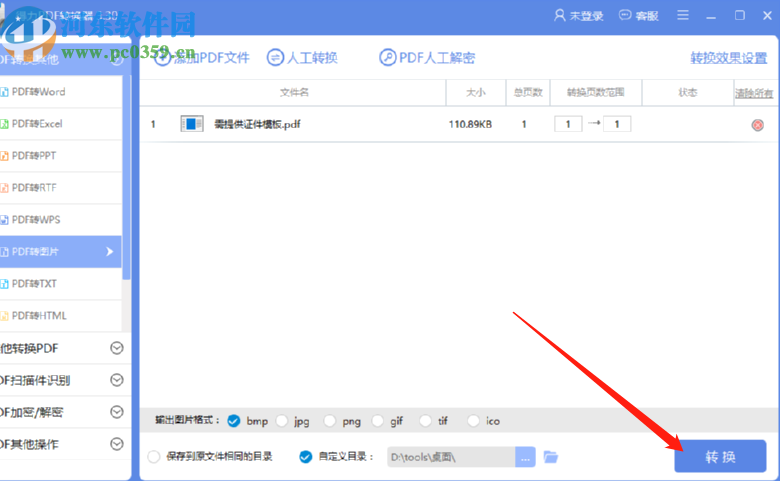The width and height of the screenshot is (780, 481).
Task: Click the PDF转Excel sidebar icon
Action: pyautogui.click(x=4, y=124)
